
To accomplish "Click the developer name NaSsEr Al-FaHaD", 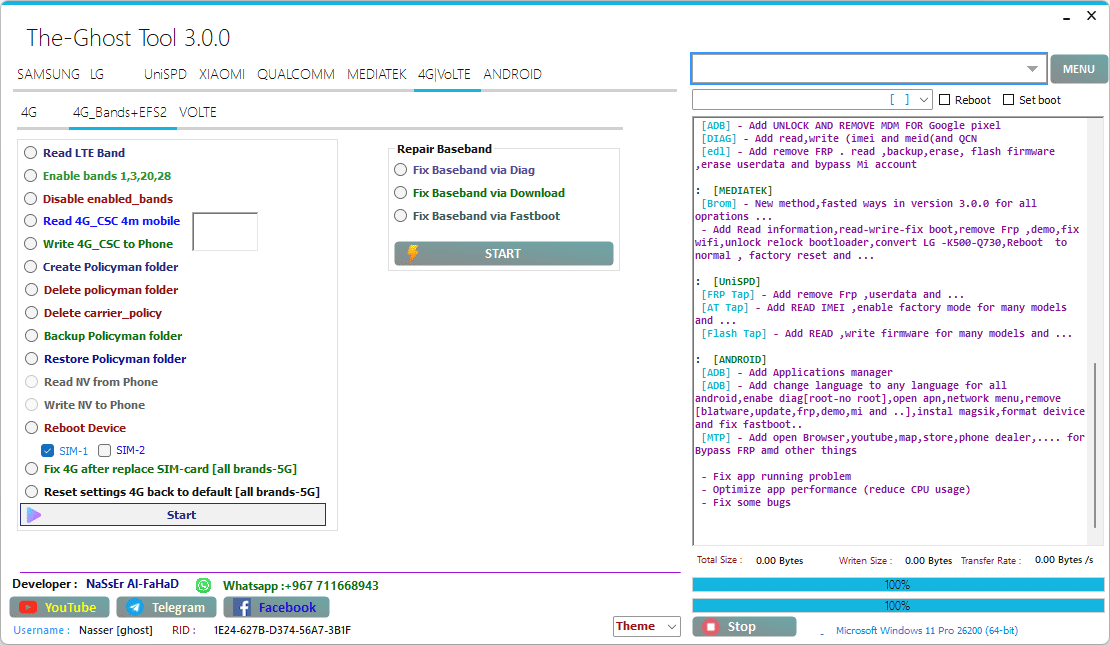I will [132, 584].
